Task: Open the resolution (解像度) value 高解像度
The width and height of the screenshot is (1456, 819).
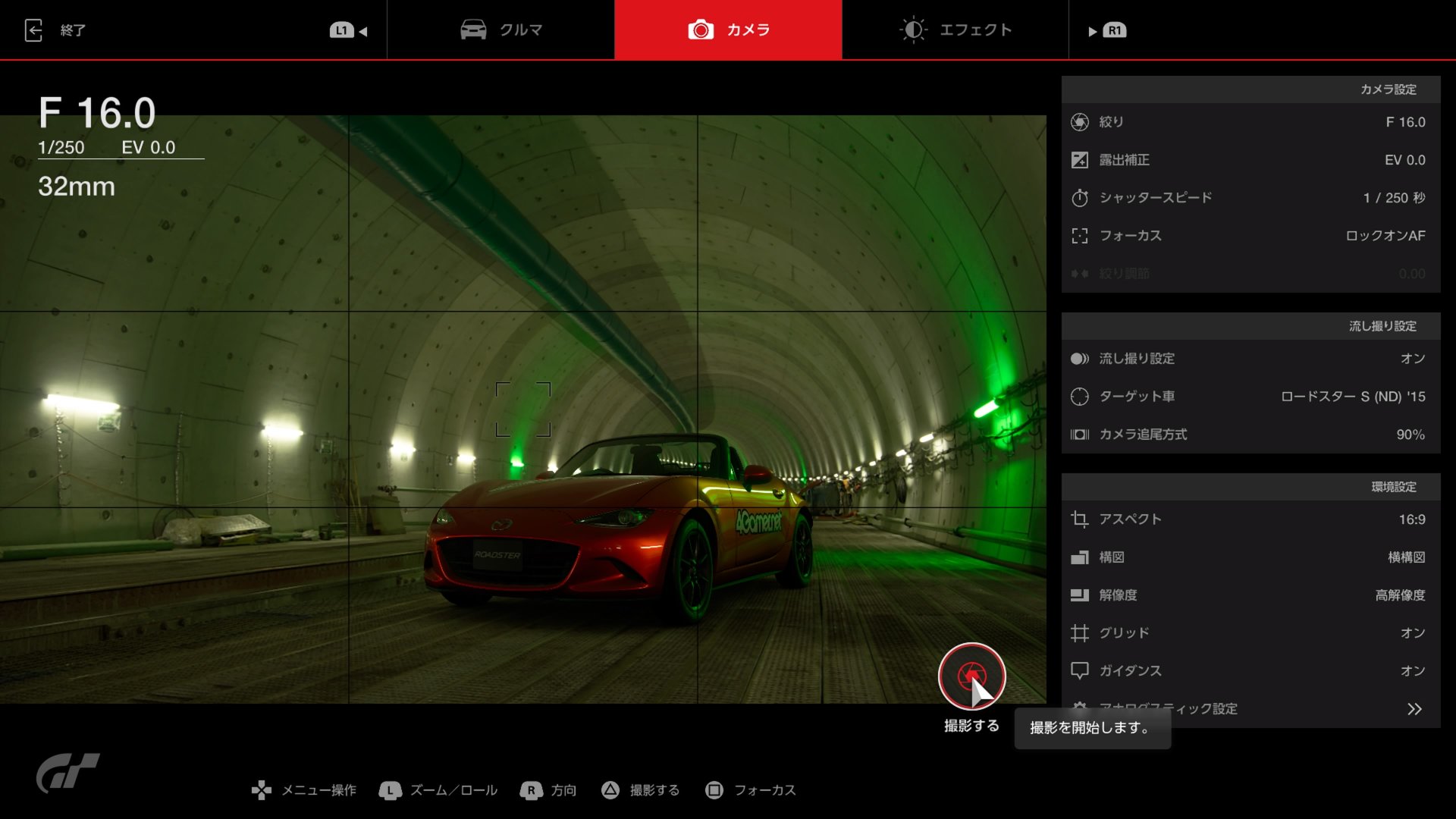Action: (x=1400, y=595)
